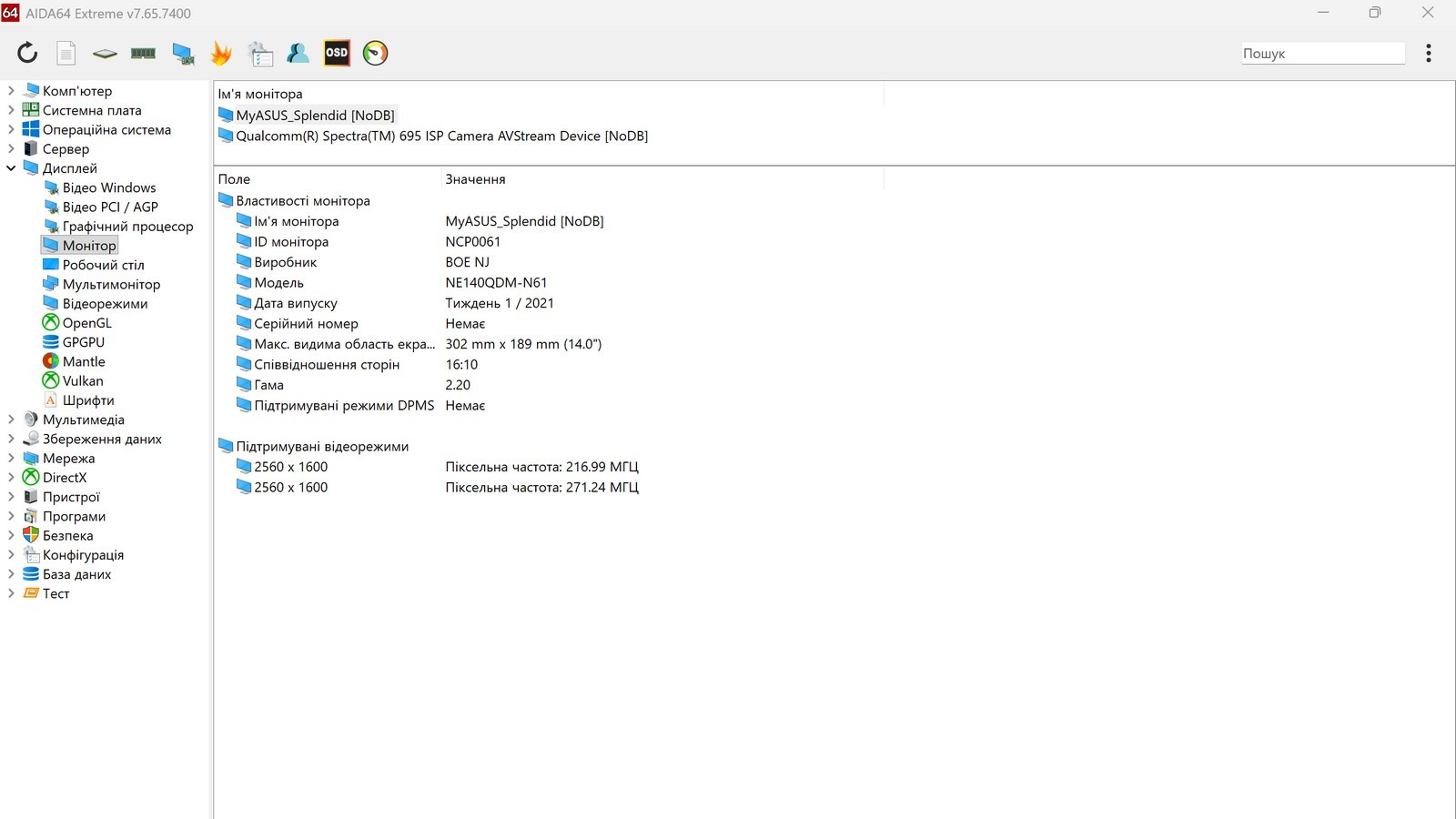This screenshot has width=1456, height=819.
Task: Select 2560 x 1600 row with 271.24 МГц
Action: pos(438,488)
